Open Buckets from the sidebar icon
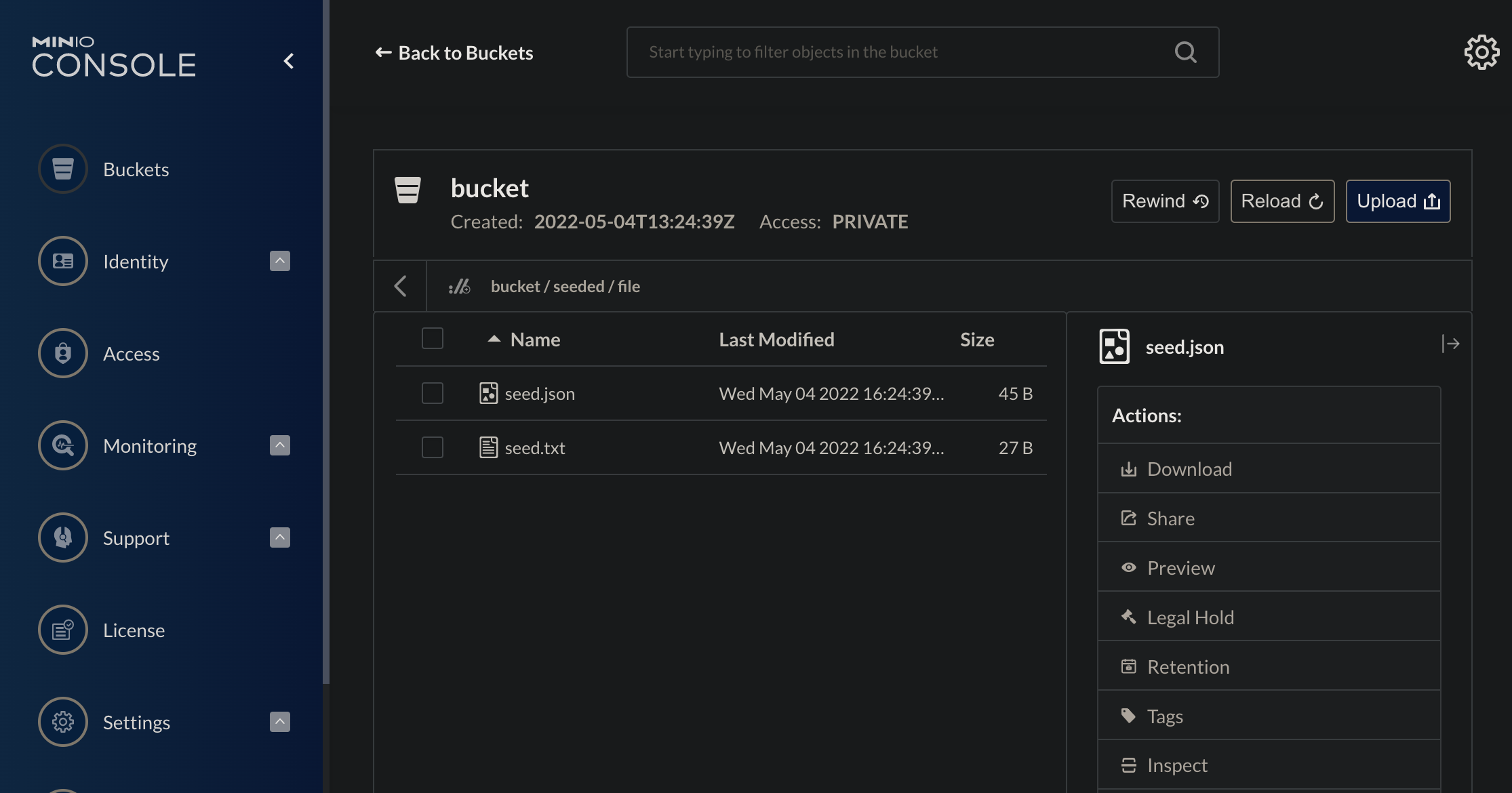1512x793 pixels. point(63,169)
